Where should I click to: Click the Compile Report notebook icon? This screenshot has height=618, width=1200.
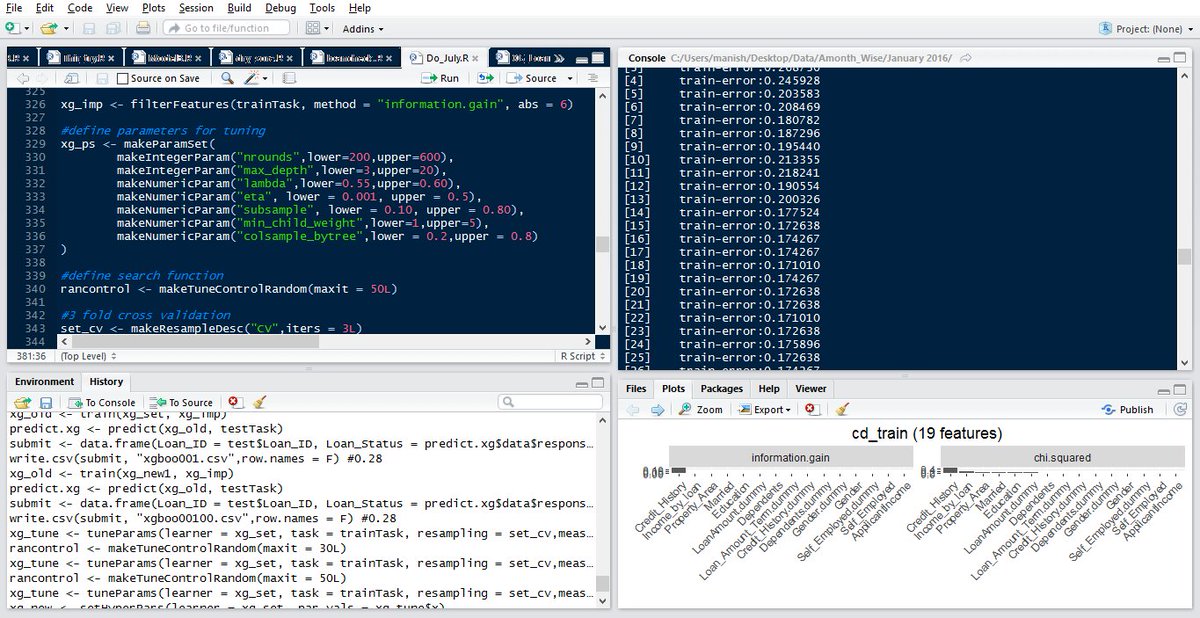click(289, 78)
